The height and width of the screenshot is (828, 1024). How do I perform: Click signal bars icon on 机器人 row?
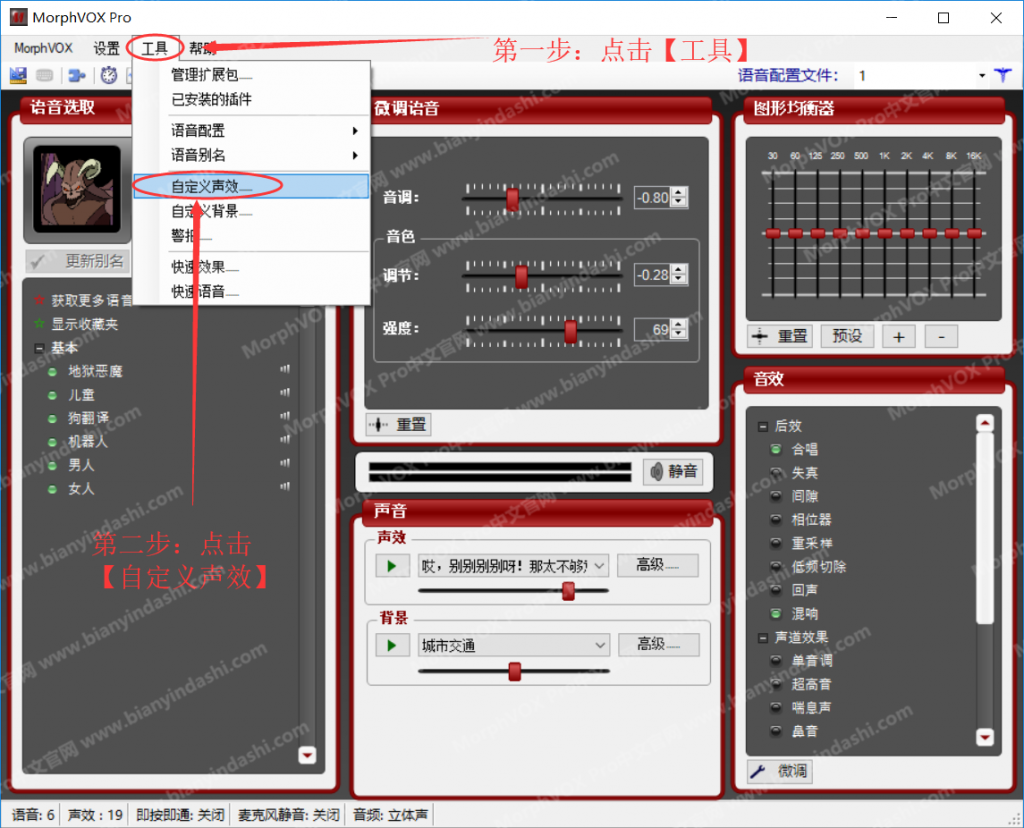pos(285,439)
